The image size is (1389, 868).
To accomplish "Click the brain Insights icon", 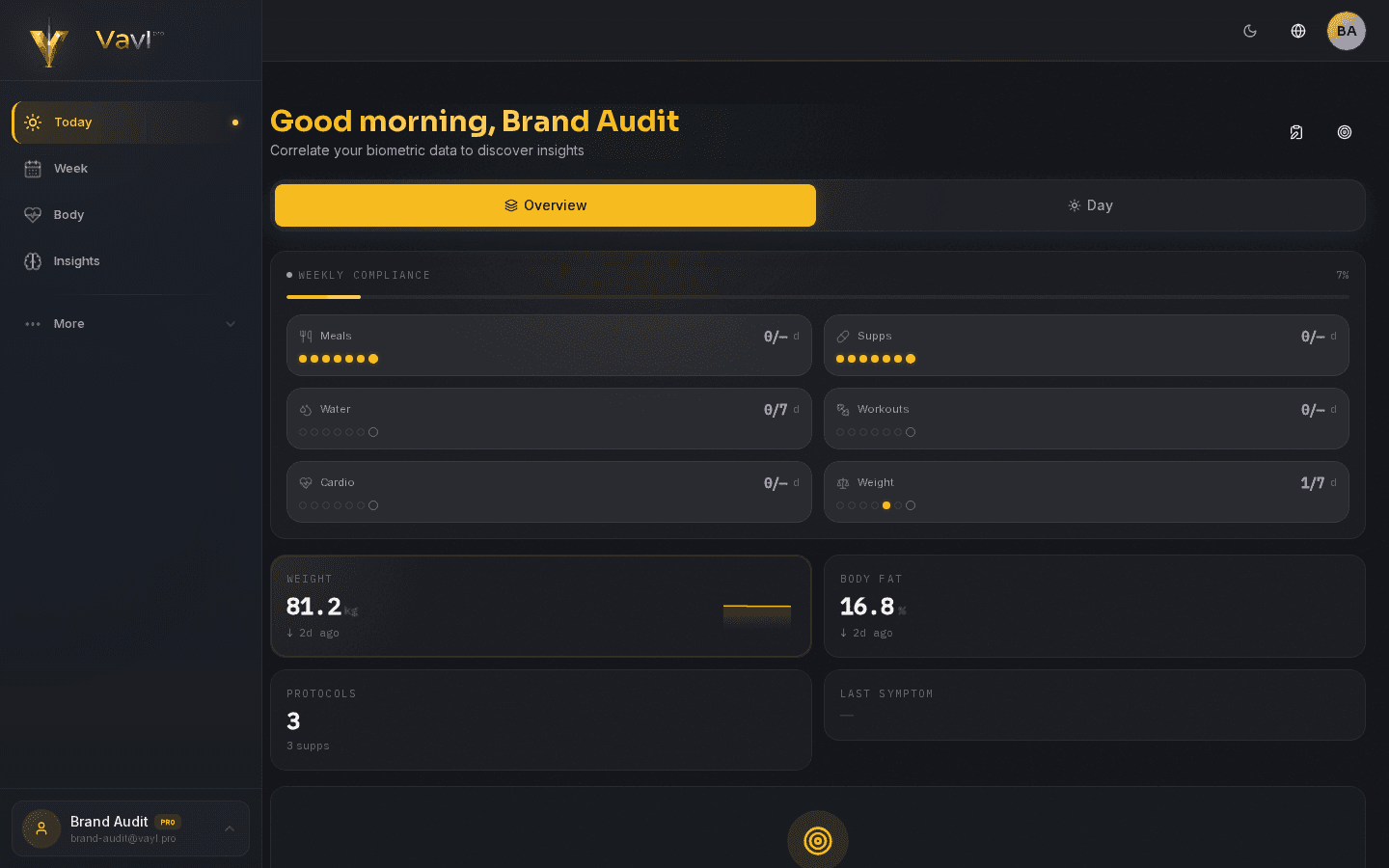I will [x=33, y=261].
